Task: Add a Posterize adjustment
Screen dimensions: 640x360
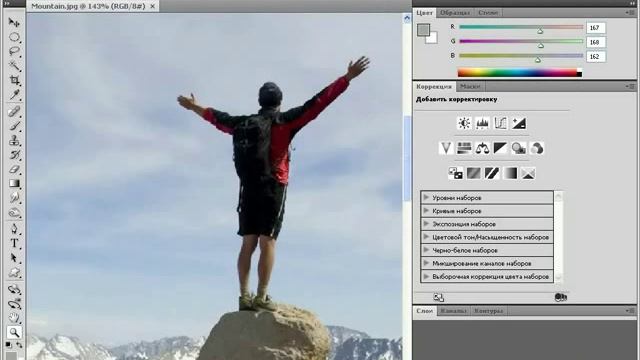Action: 473,173
